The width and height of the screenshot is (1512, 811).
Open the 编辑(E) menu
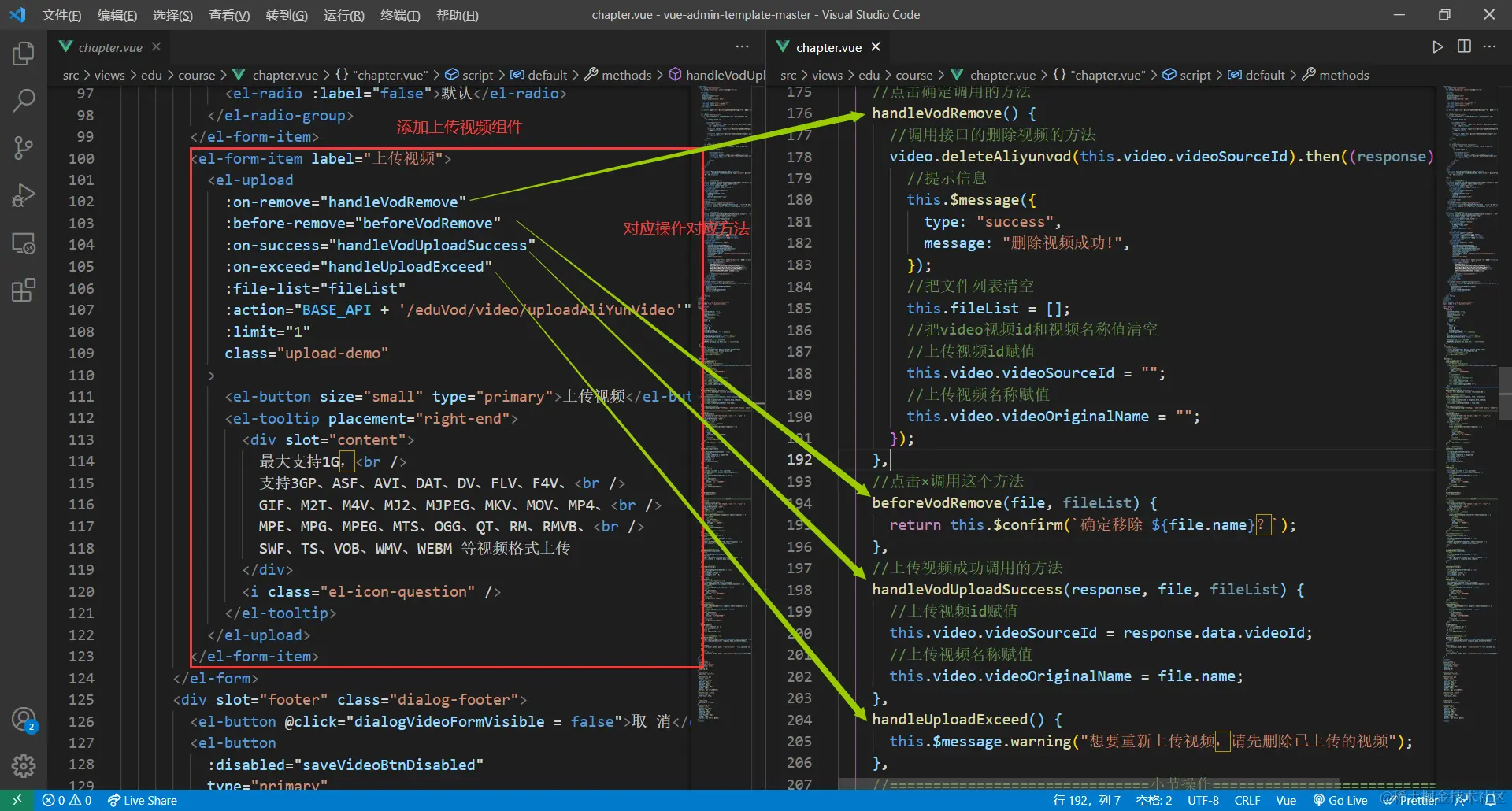[x=117, y=15]
